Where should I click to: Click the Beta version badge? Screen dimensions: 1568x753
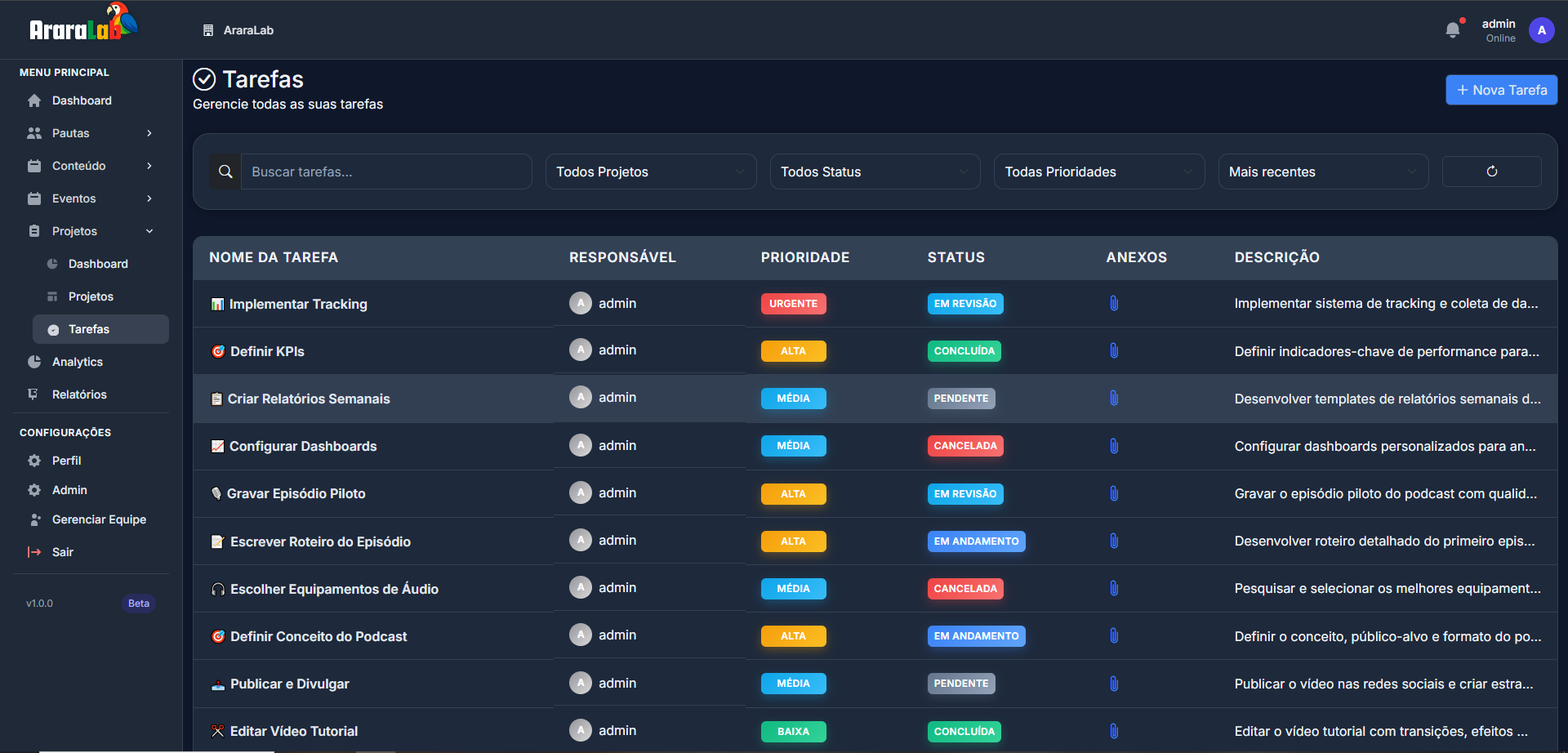(x=139, y=604)
